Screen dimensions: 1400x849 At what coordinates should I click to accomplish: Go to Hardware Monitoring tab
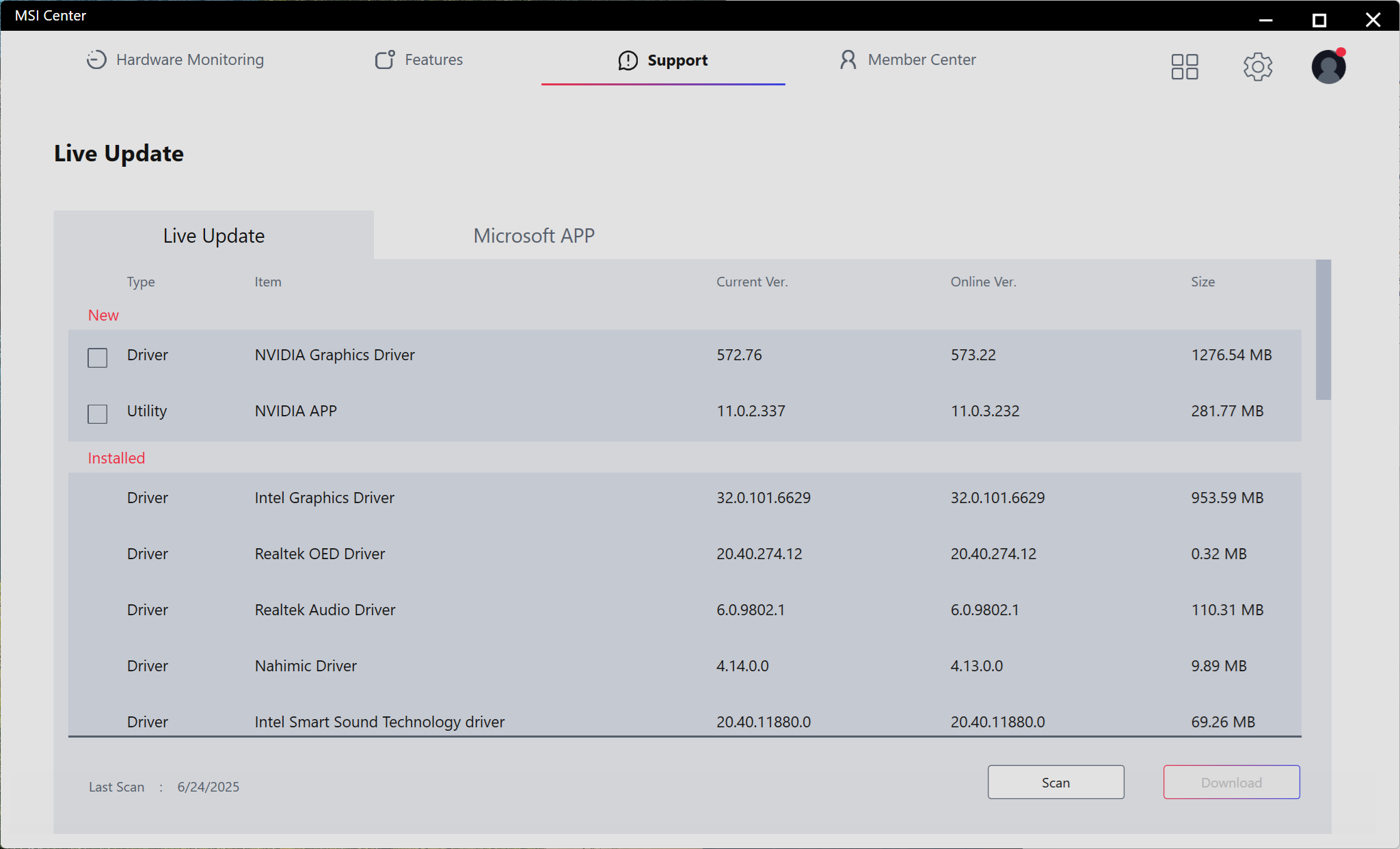click(189, 59)
